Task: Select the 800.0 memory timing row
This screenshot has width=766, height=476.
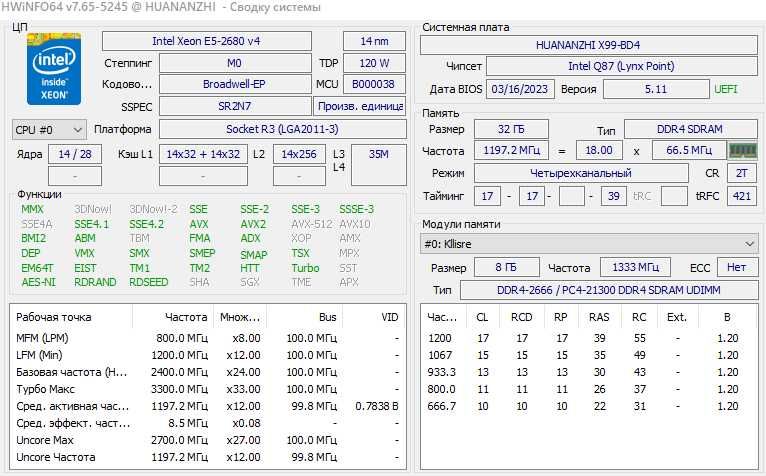Action: click(588, 389)
